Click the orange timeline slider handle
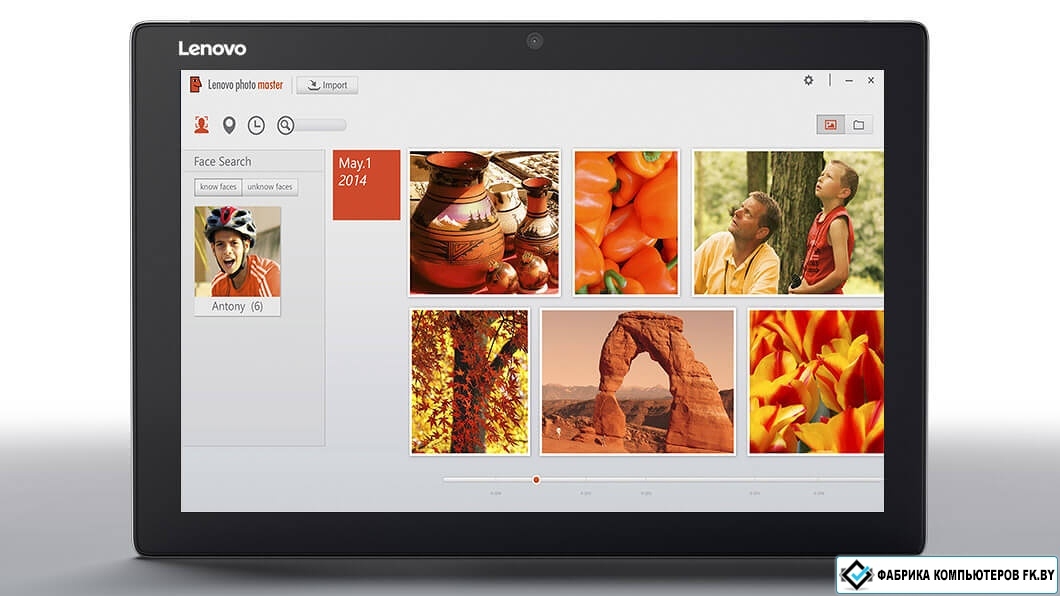1060x596 pixels. (x=536, y=480)
